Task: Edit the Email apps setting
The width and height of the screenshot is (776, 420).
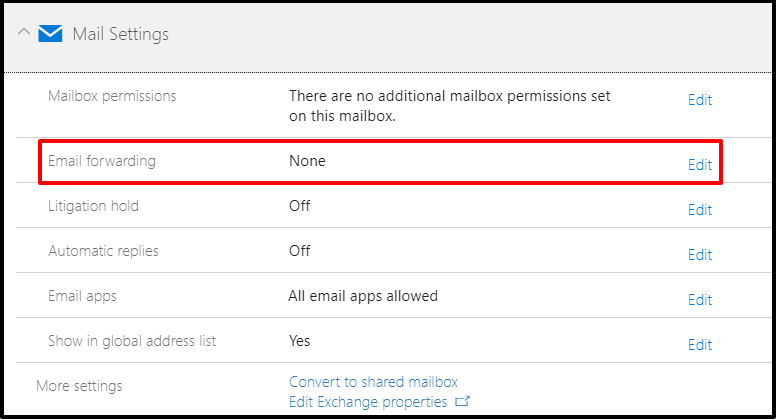Action: tap(699, 300)
